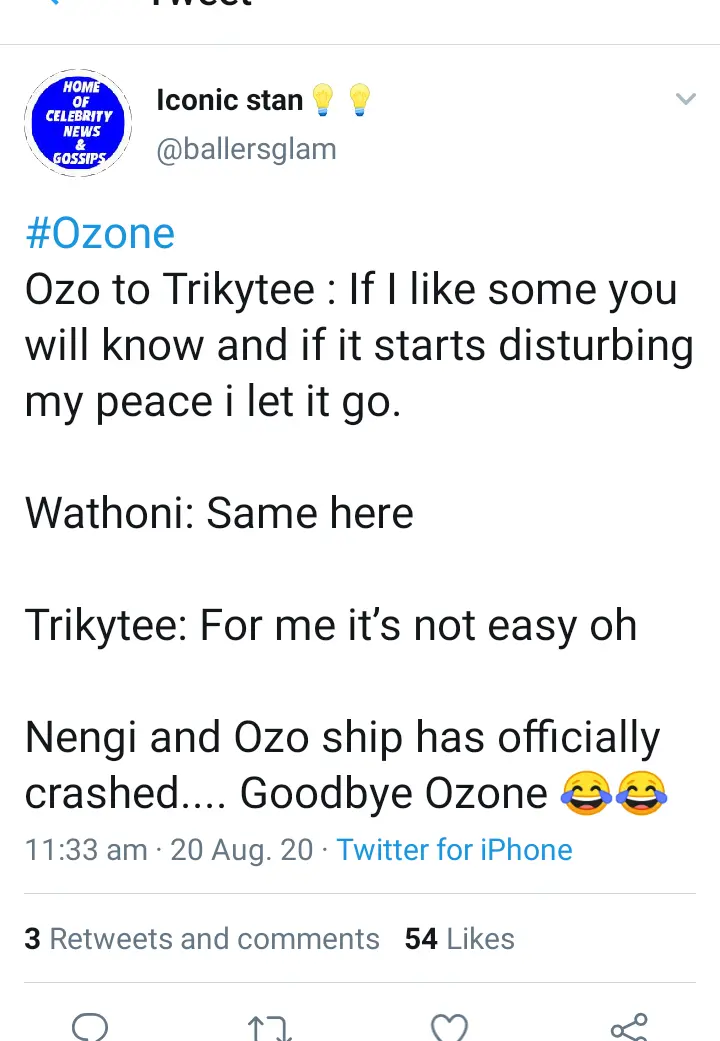The width and height of the screenshot is (720, 1041).
Task: Click the "Nengi and Ozo ship" sentence
Action: [342, 738]
